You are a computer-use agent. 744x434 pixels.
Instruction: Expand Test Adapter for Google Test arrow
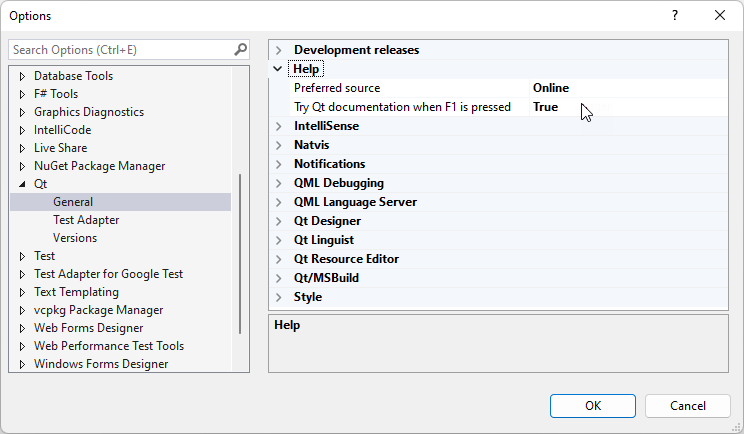(22, 274)
